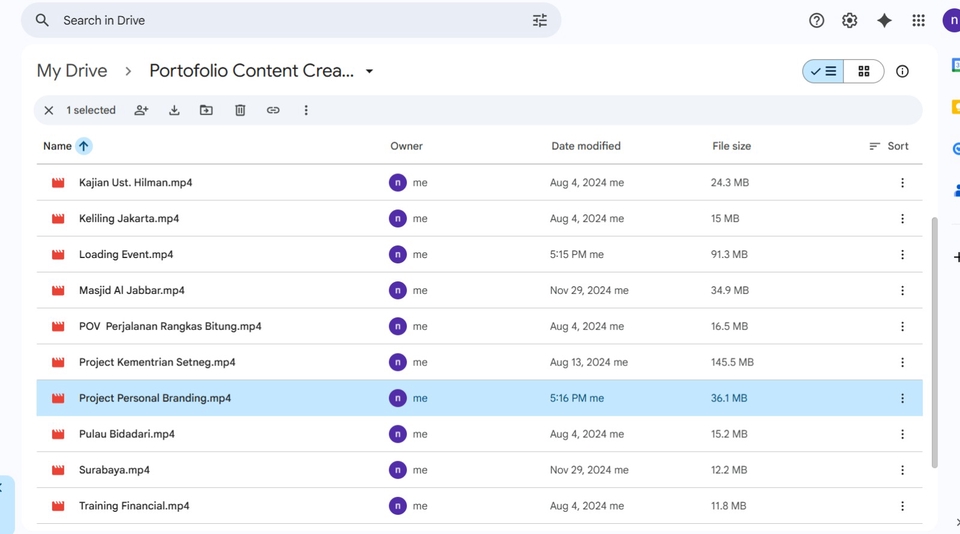The image size is (960, 534).
Task: Open the Google apps grid
Action: pos(918,20)
